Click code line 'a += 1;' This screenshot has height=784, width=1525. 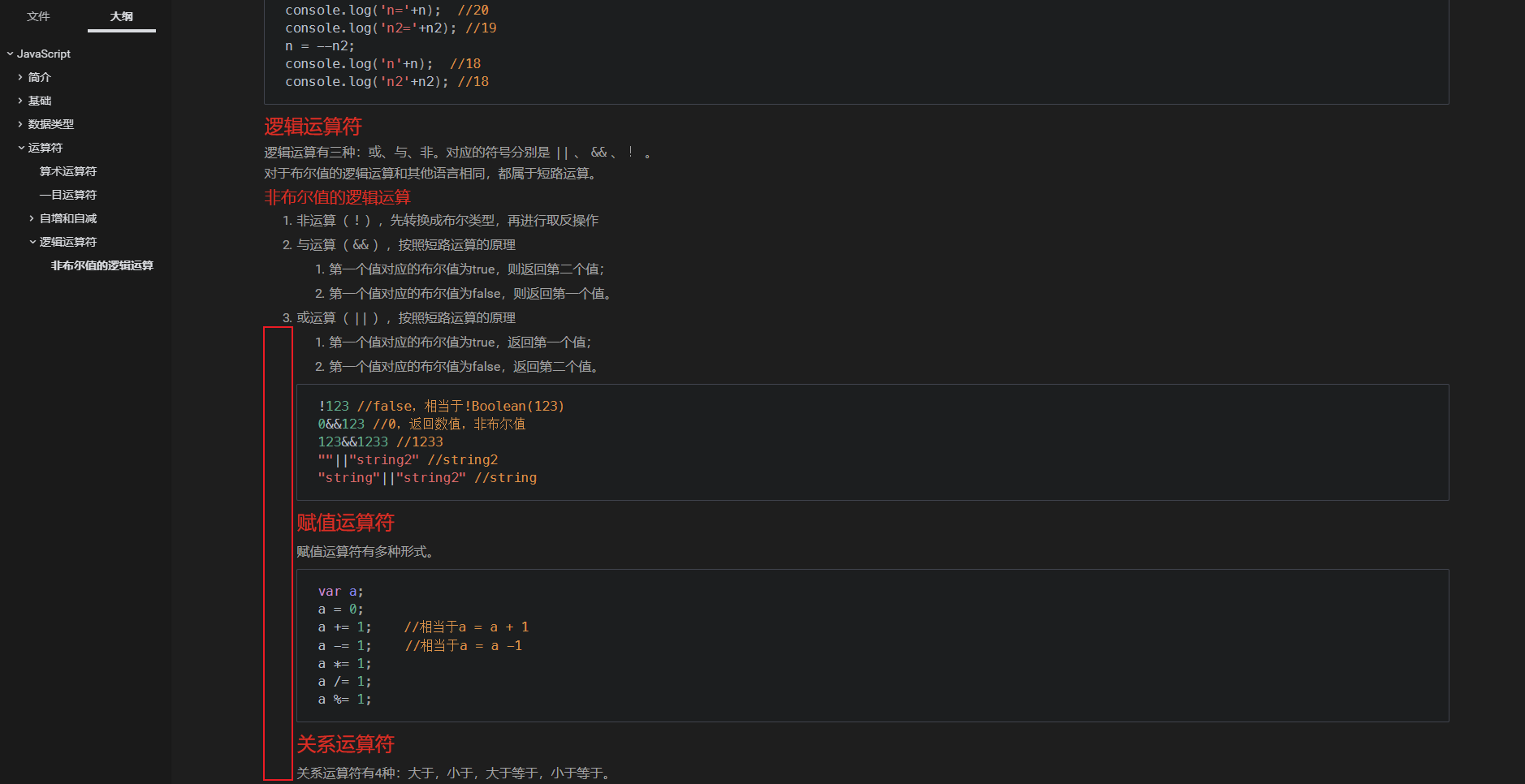point(423,627)
